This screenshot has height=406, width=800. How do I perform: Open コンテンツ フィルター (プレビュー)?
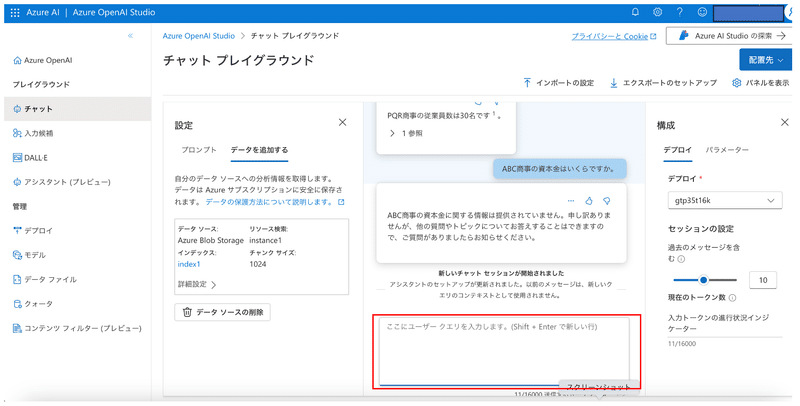[78, 328]
